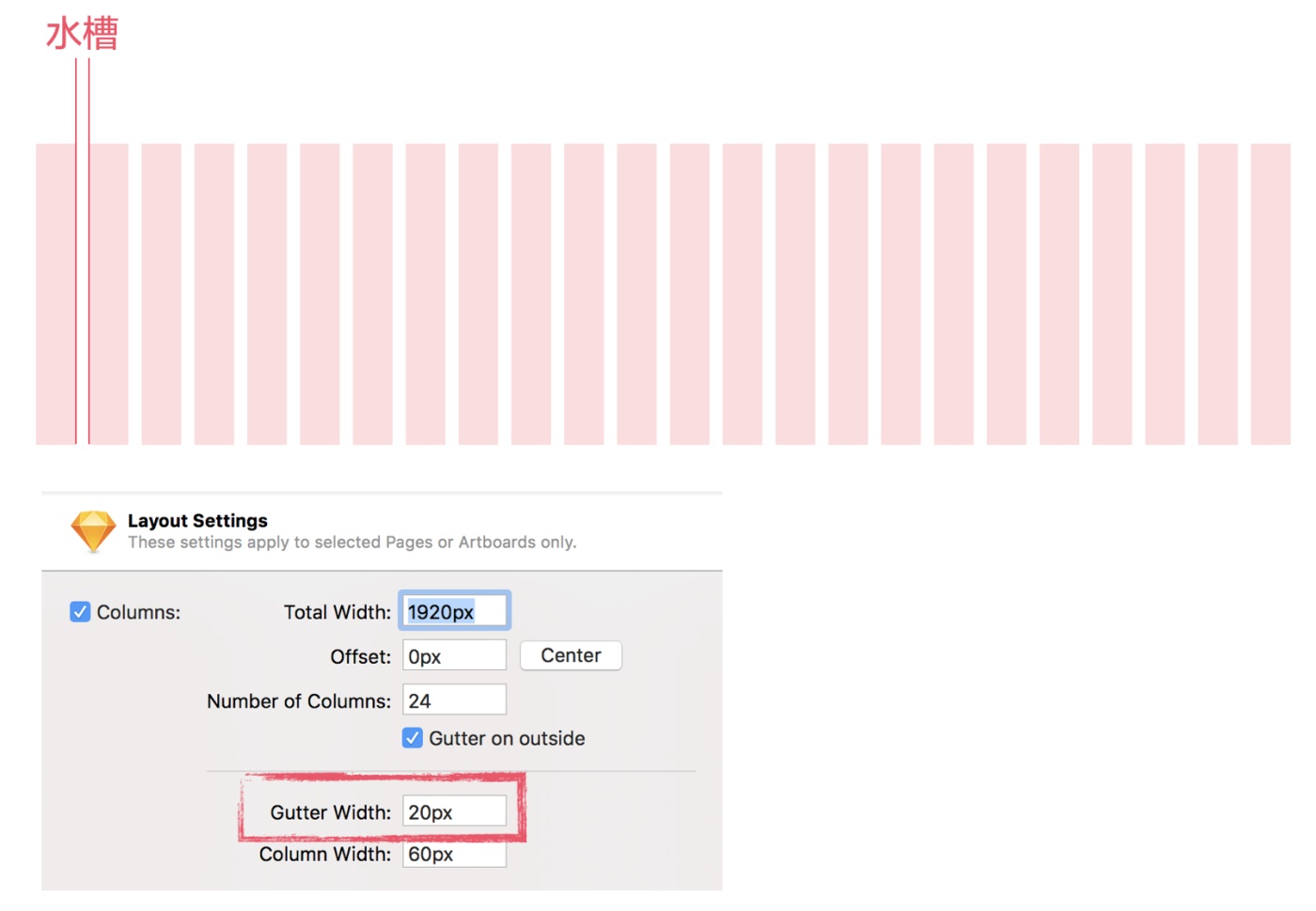
Task: Click the 'Columns:' label text
Action: point(138,612)
